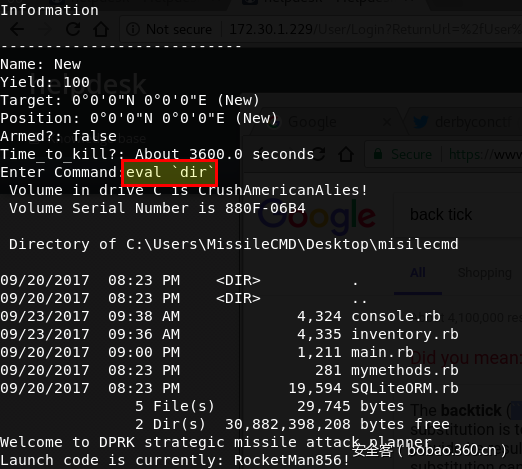Open the Shopping search results tab
Screen dimensions: 522x469
pyautogui.click(x=485, y=273)
